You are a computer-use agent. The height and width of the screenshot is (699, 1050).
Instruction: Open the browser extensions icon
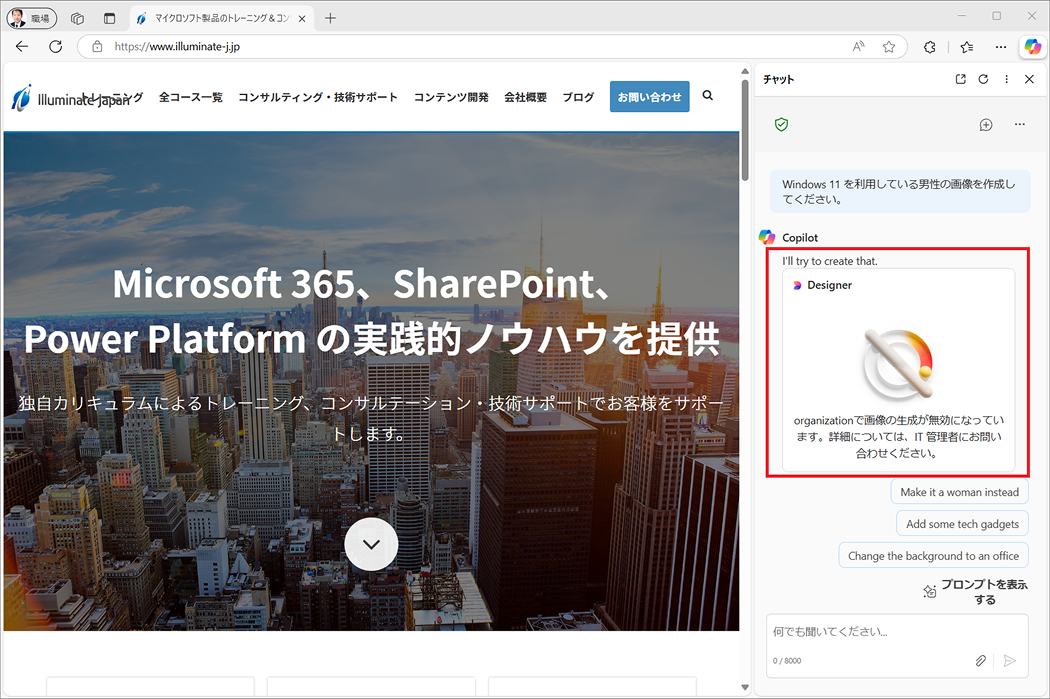[929, 47]
